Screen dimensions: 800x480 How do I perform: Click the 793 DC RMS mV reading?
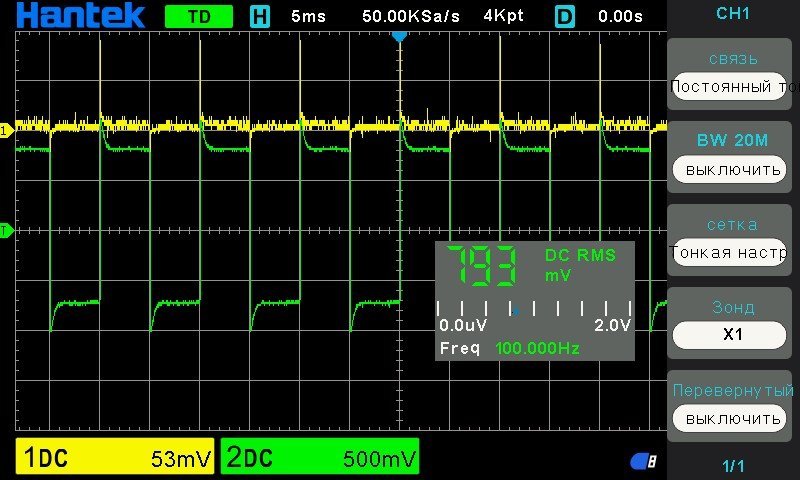[x=482, y=266]
